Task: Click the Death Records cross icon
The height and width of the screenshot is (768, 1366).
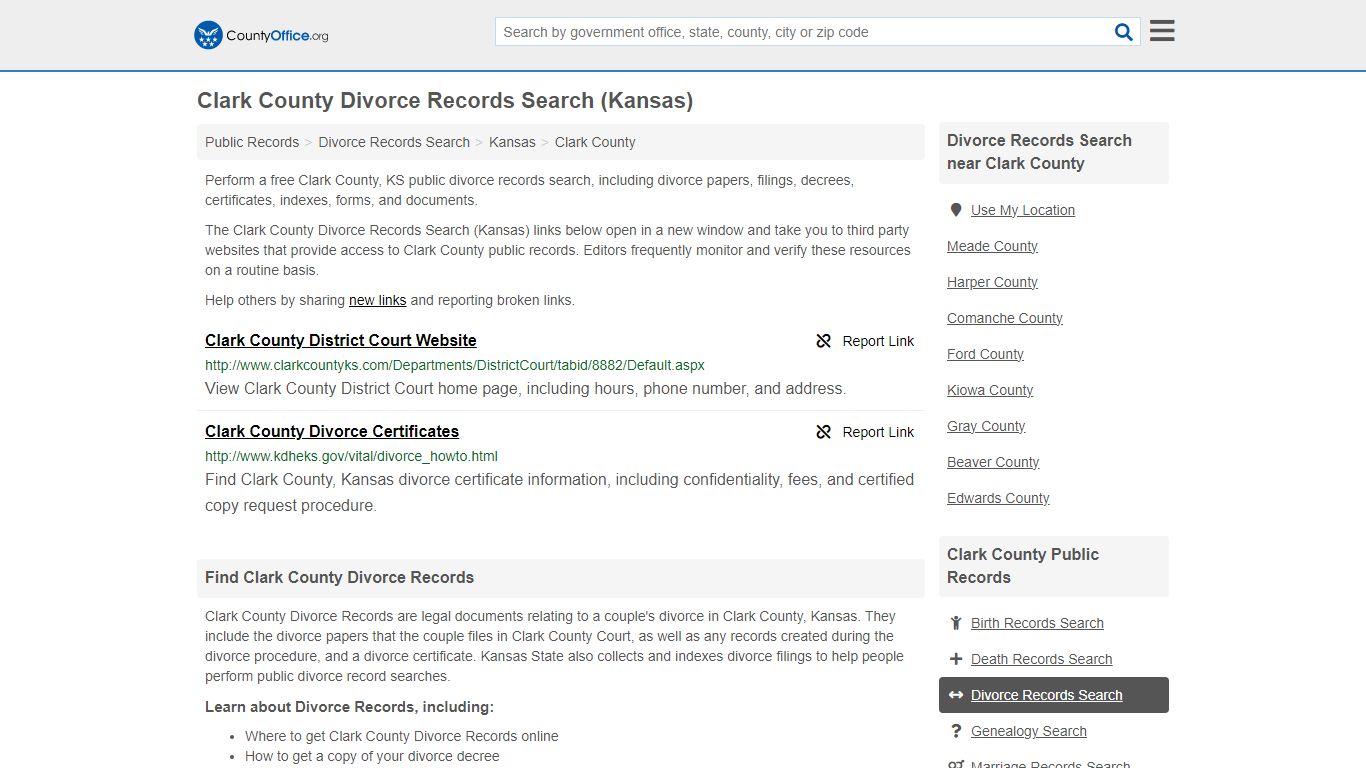Action: pos(956,659)
